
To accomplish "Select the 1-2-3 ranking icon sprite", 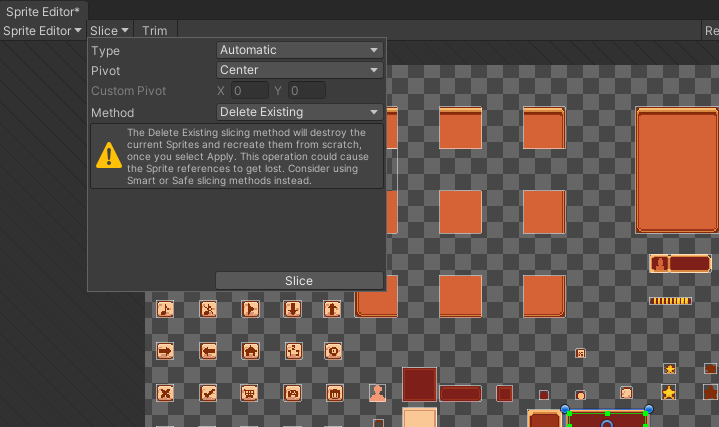I will coord(293,351).
